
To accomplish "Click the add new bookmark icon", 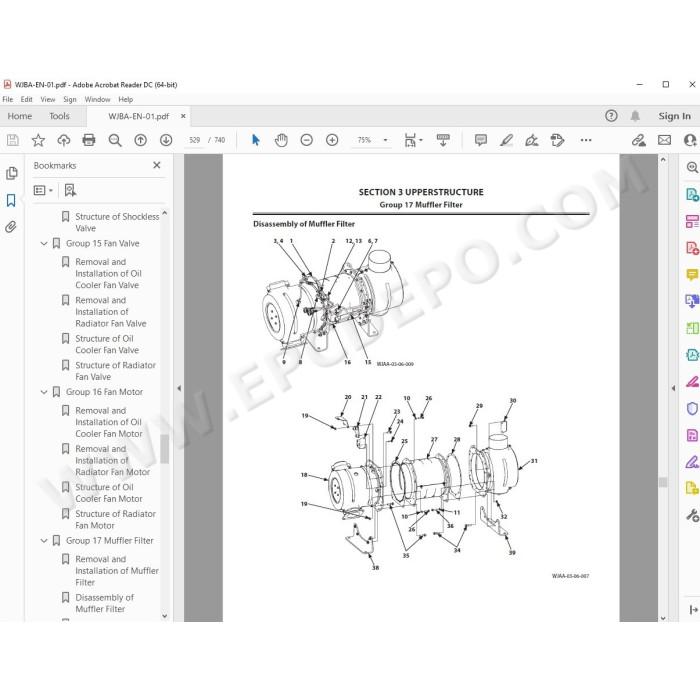I will pyautogui.click(x=70, y=191).
